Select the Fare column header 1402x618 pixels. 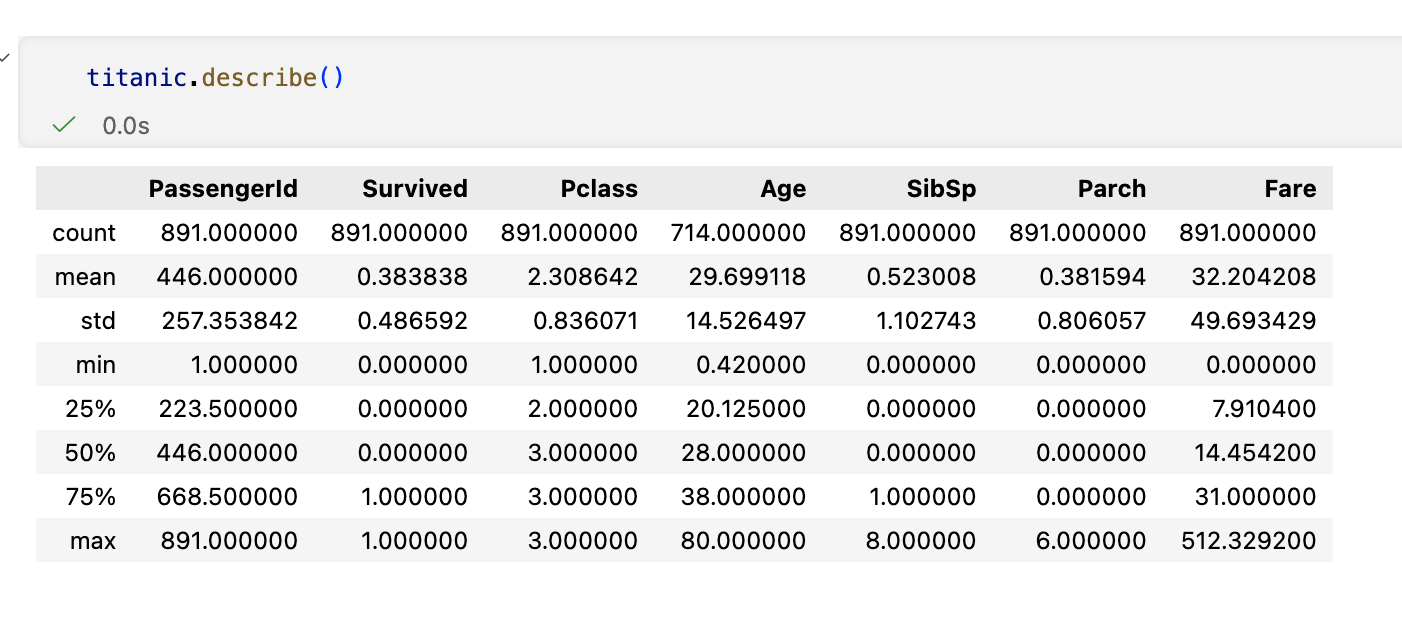click(1291, 189)
